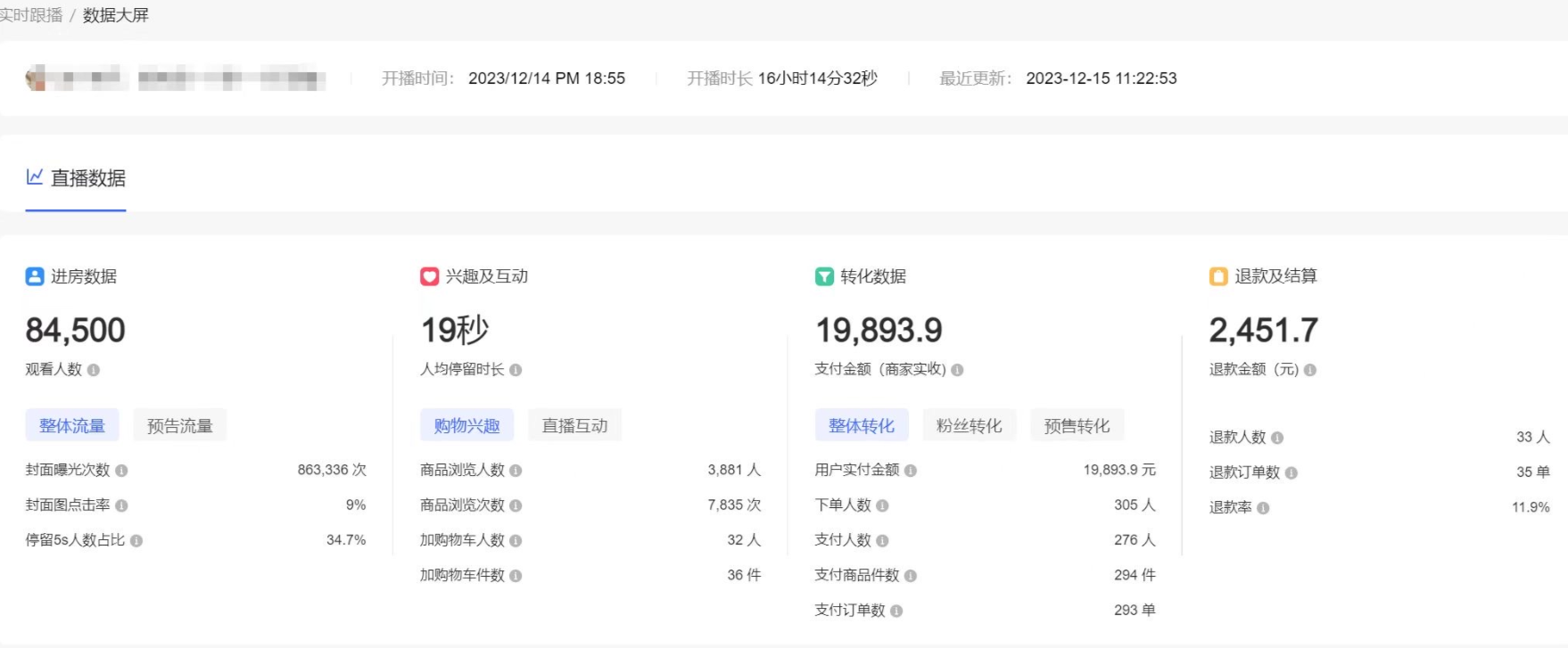Screen dimensions: 1568x648
Task: Switch to 预售转化 tab
Action: 1077,426
